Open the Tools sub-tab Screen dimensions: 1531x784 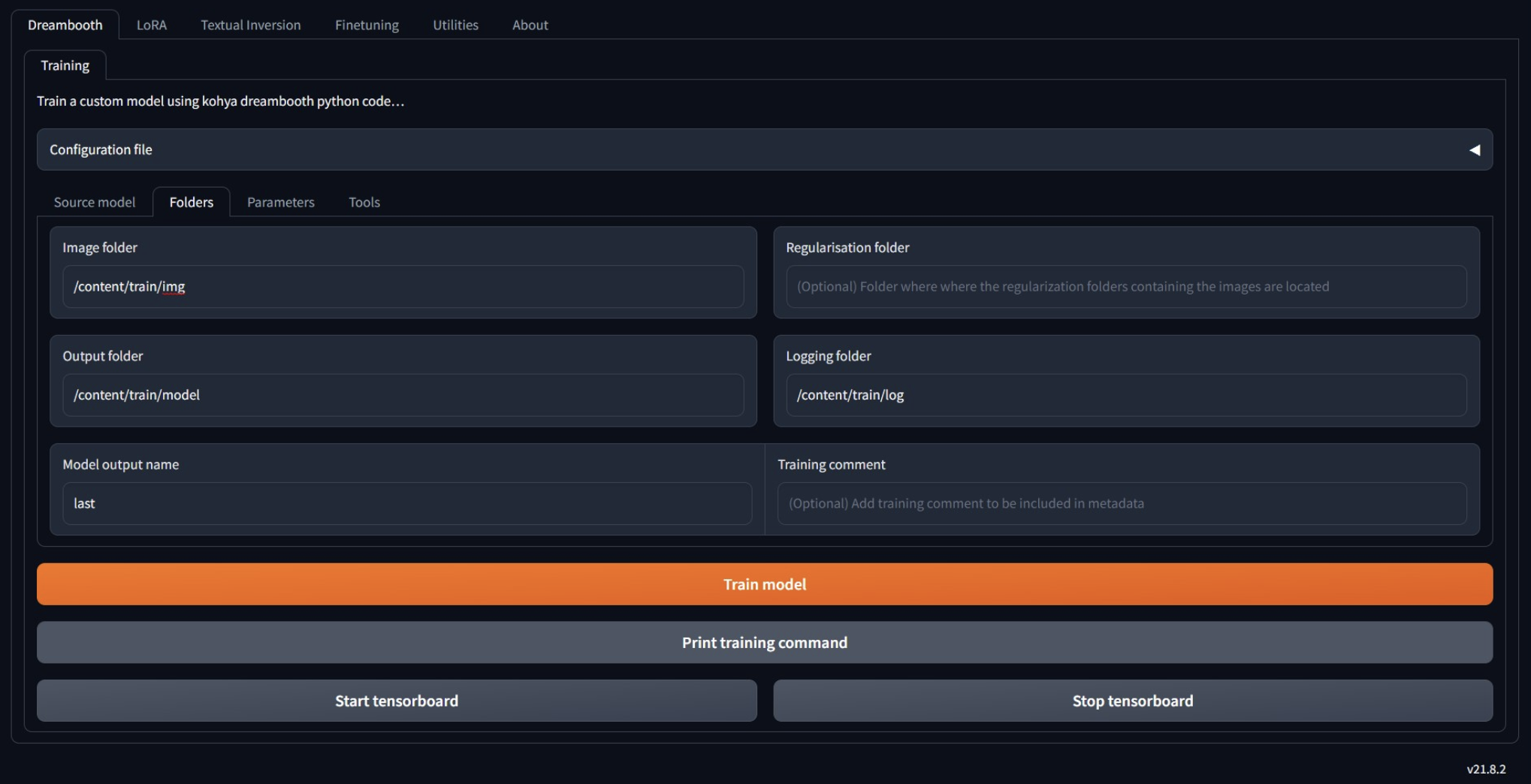(364, 202)
